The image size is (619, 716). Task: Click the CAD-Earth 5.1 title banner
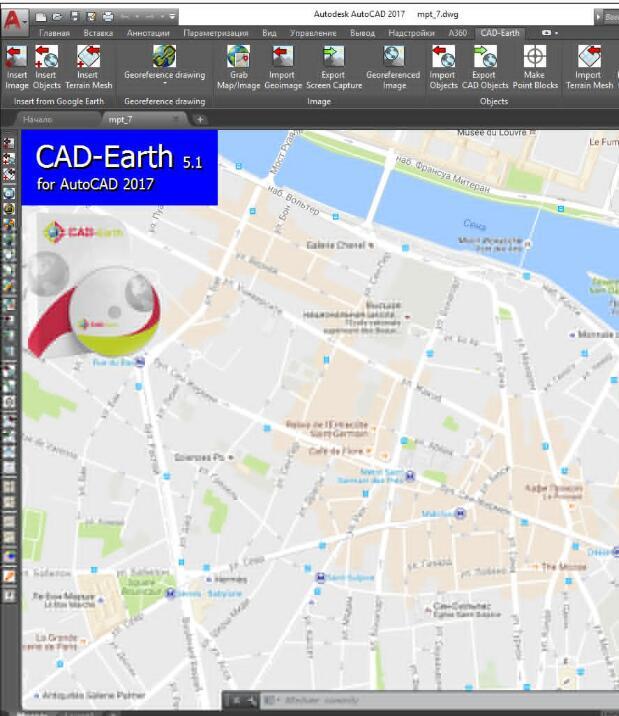(120, 168)
